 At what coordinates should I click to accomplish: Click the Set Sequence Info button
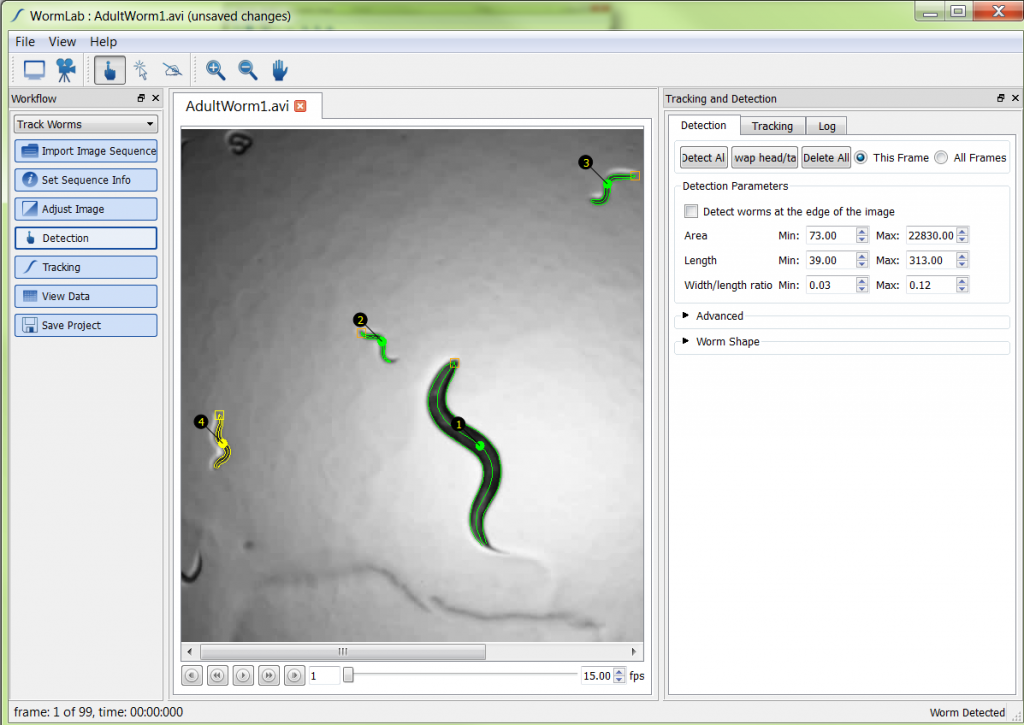pos(86,180)
